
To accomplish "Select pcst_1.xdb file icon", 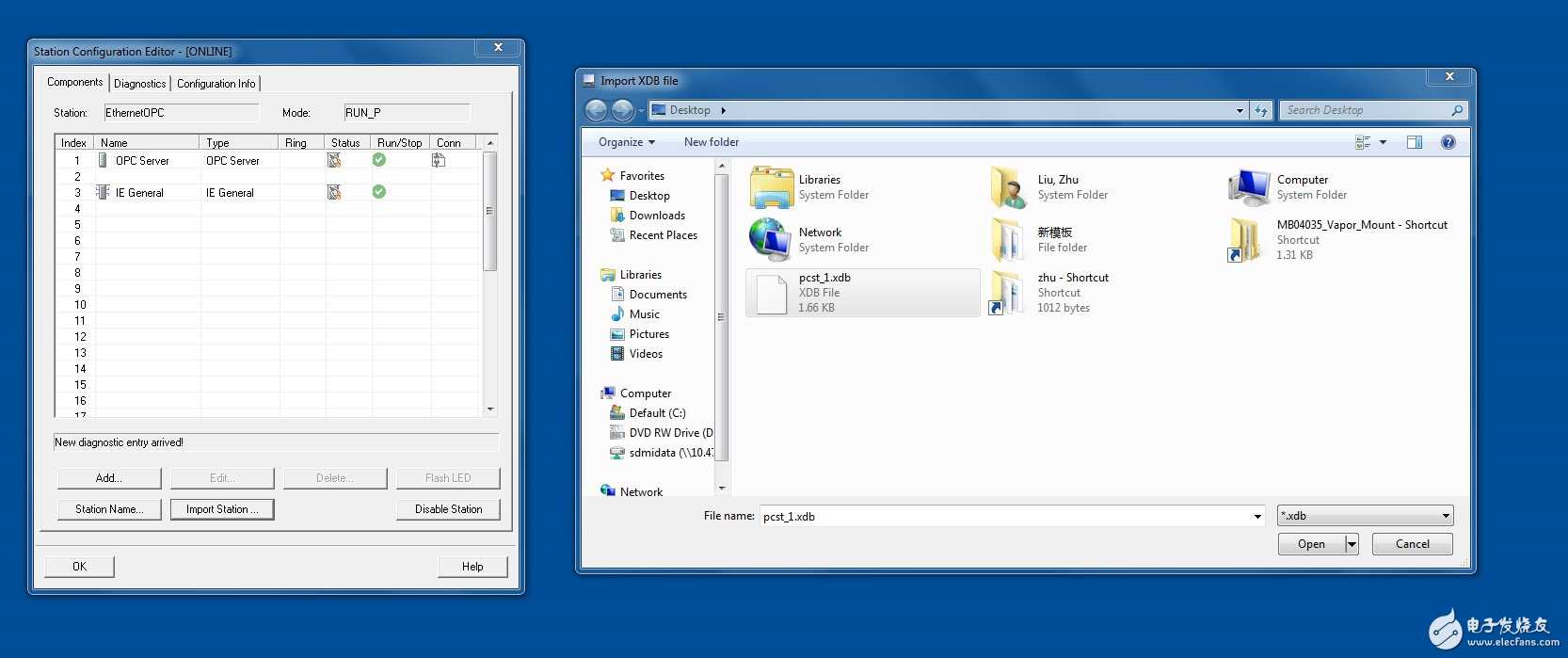I will 772,294.
